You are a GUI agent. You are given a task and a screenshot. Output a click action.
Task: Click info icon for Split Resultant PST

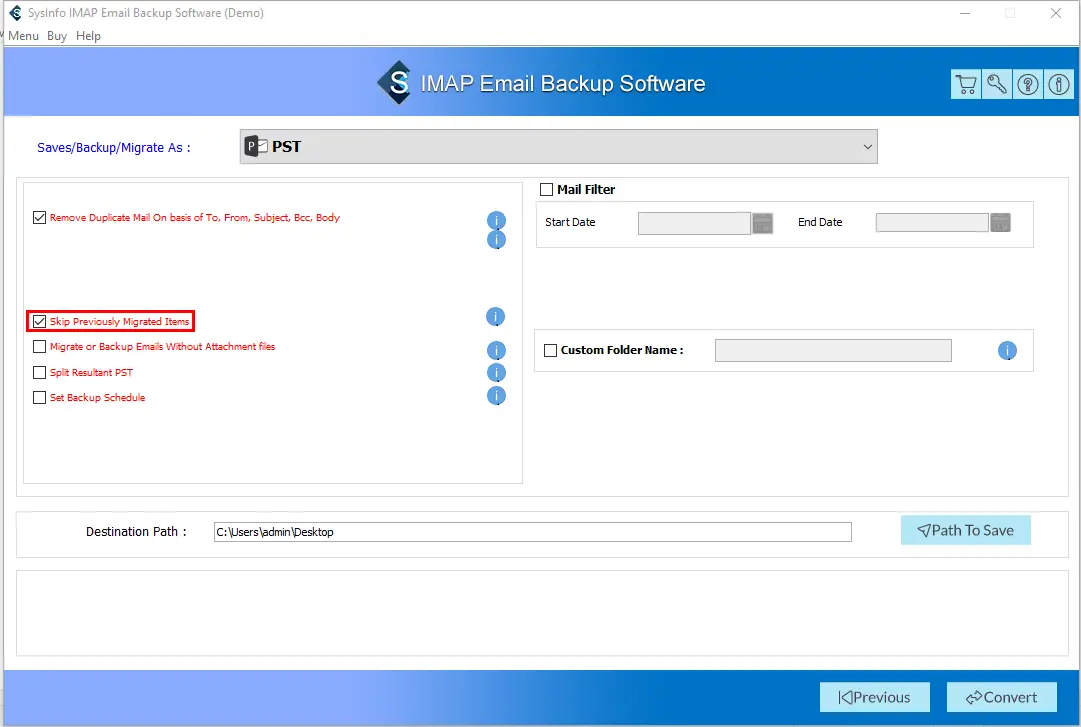pyautogui.click(x=496, y=373)
